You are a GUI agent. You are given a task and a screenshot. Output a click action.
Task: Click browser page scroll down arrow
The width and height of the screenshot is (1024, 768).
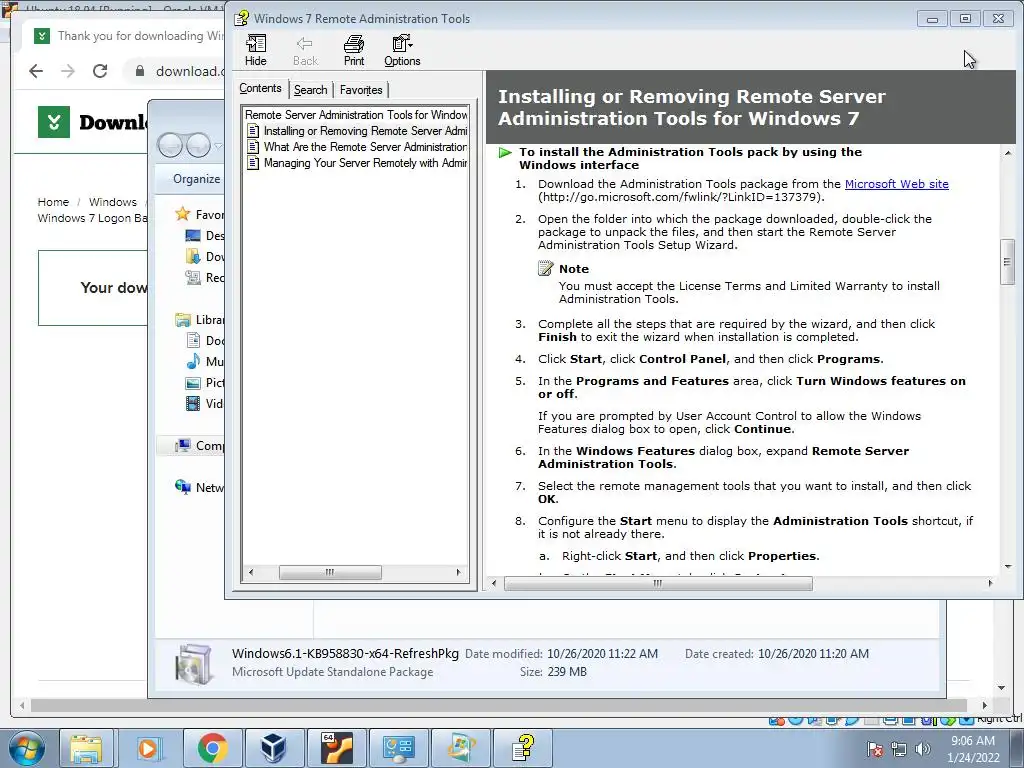tap(1001, 688)
